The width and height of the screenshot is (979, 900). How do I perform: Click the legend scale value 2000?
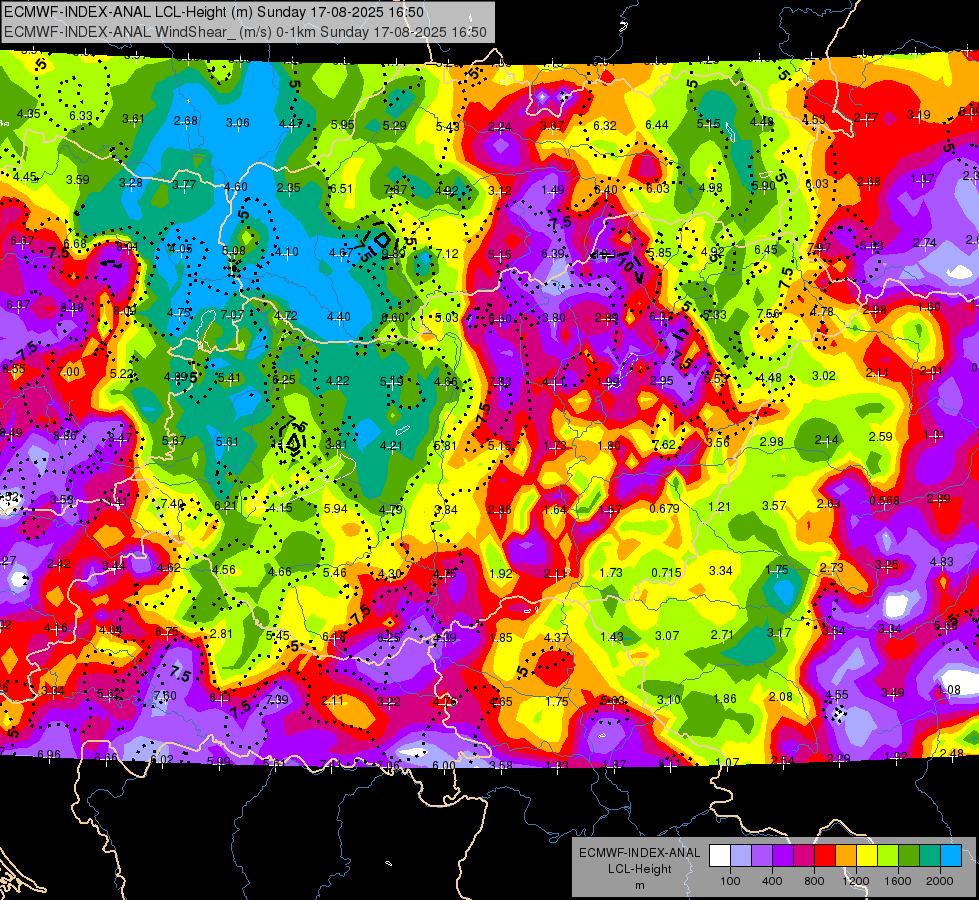940,881
